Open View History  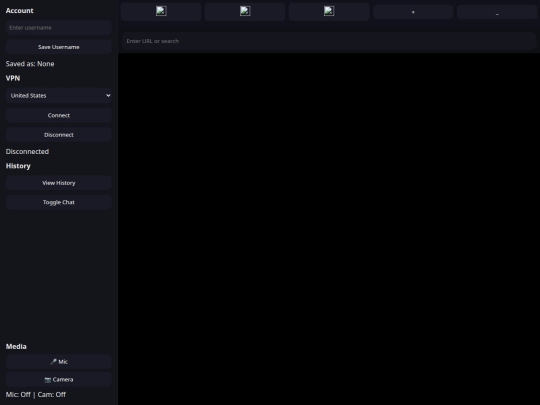point(59,183)
